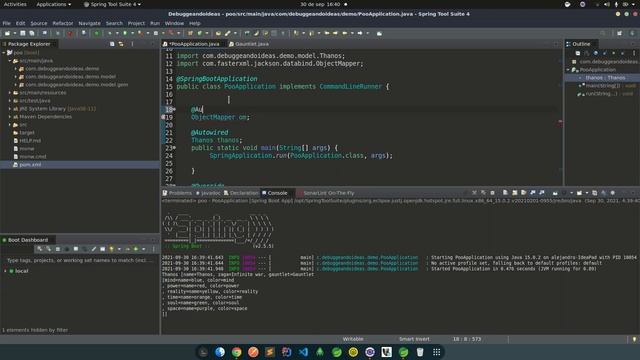Collapse All in Package Explorer toolbar

112,44
